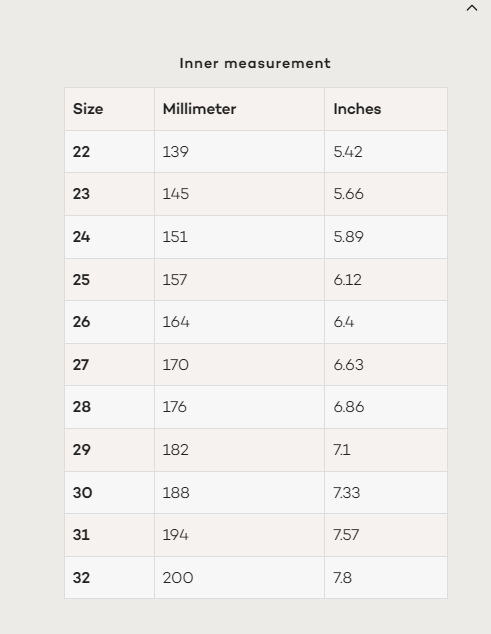Click the 6.63 inches value

348,365
